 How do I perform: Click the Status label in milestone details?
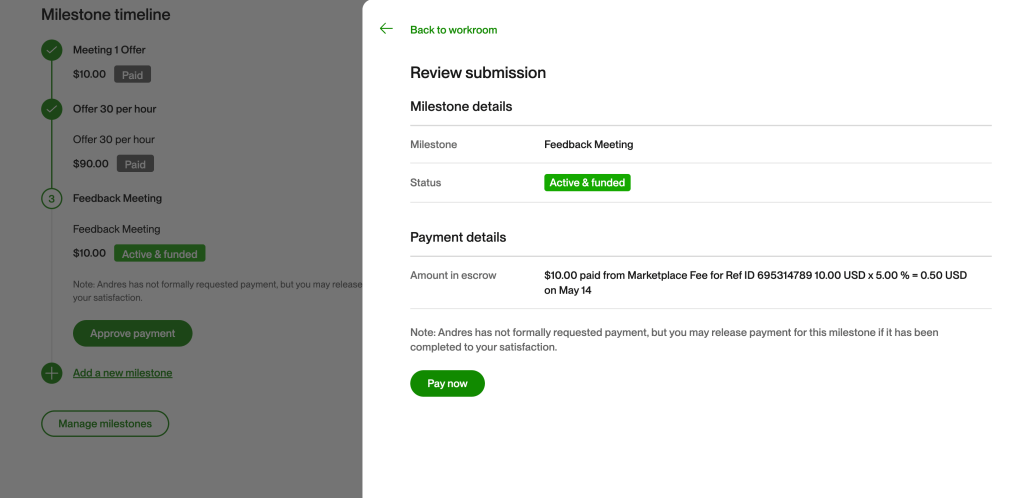tap(425, 183)
